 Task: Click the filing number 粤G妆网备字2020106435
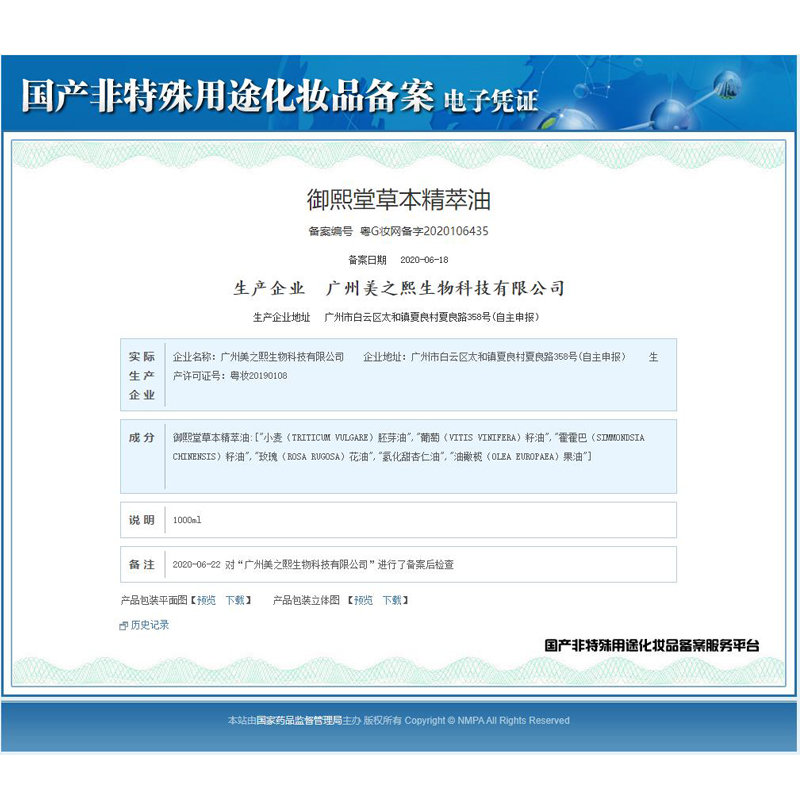pyautogui.click(x=424, y=231)
